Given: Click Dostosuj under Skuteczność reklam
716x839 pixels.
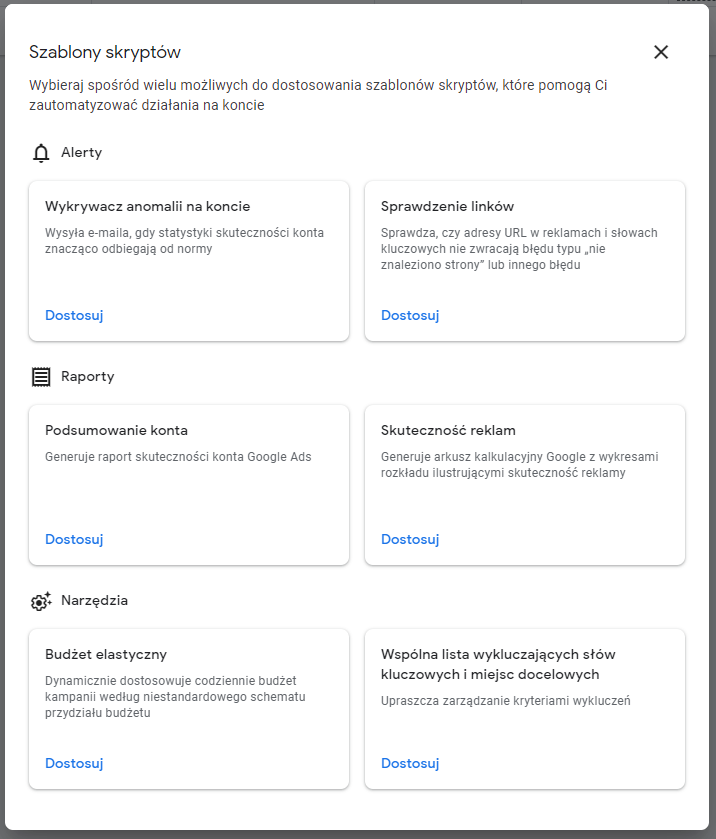Looking at the screenshot, I should tap(410, 539).
